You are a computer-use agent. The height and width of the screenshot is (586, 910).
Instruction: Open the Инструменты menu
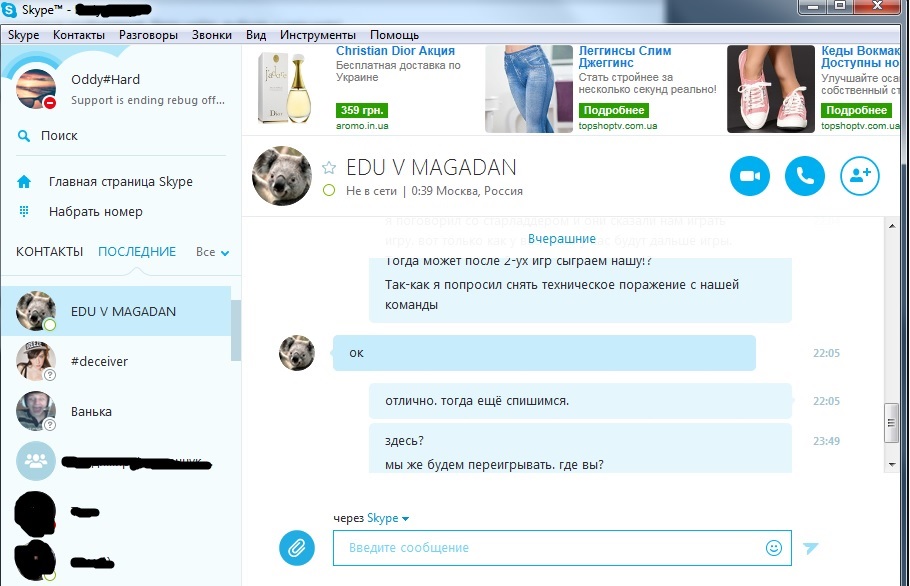(317, 35)
